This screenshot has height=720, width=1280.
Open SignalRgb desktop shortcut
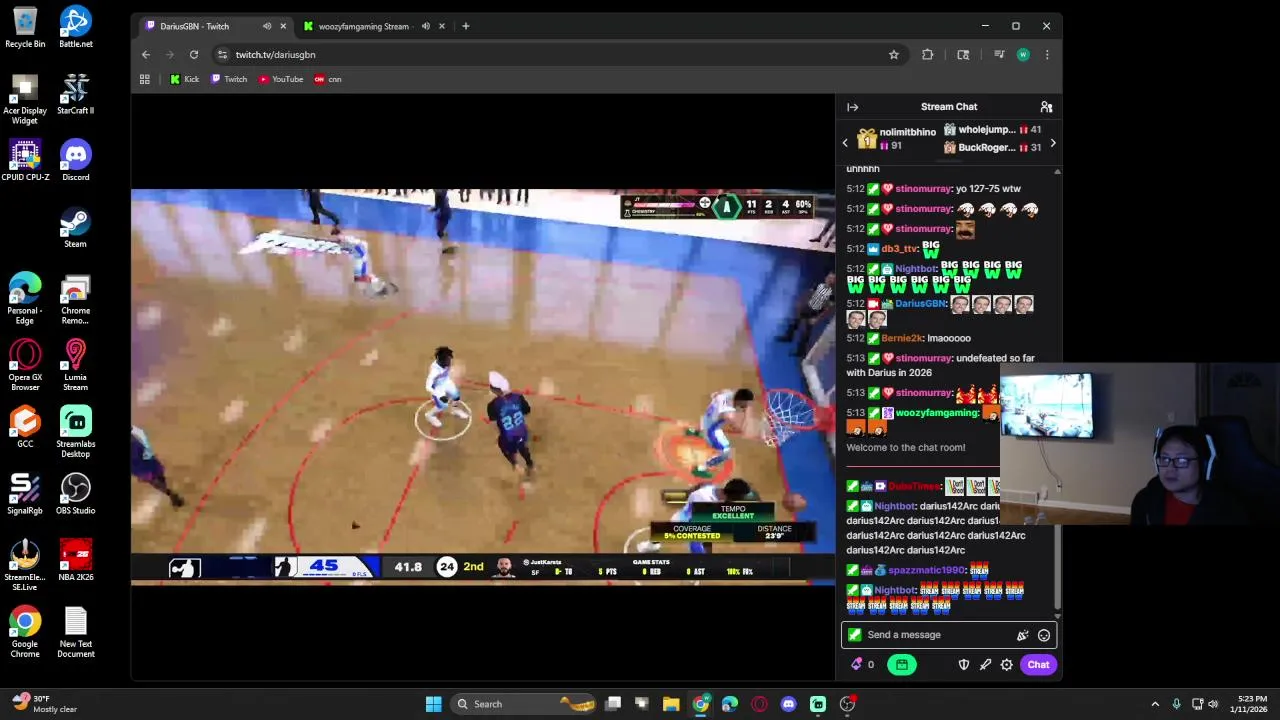[x=25, y=494]
